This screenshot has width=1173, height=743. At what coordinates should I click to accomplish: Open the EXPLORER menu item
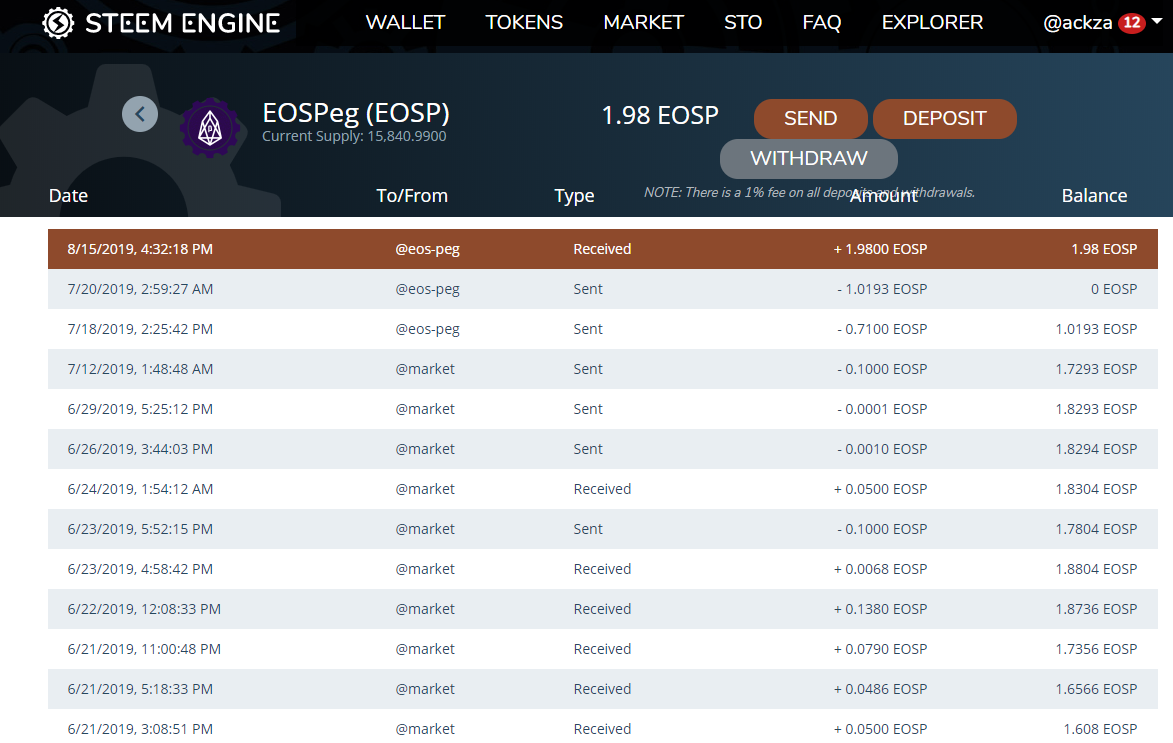tap(932, 22)
